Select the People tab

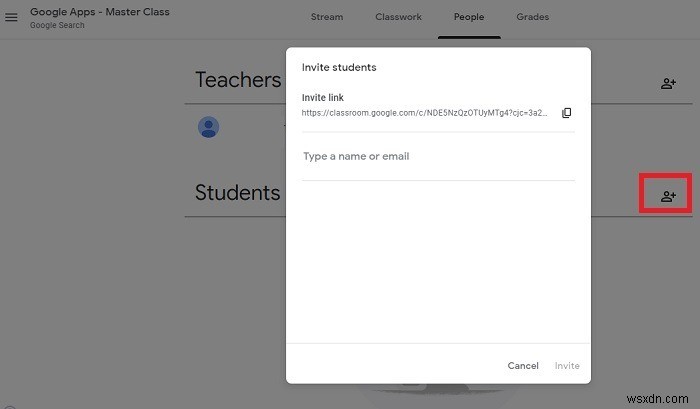click(469, 17)
